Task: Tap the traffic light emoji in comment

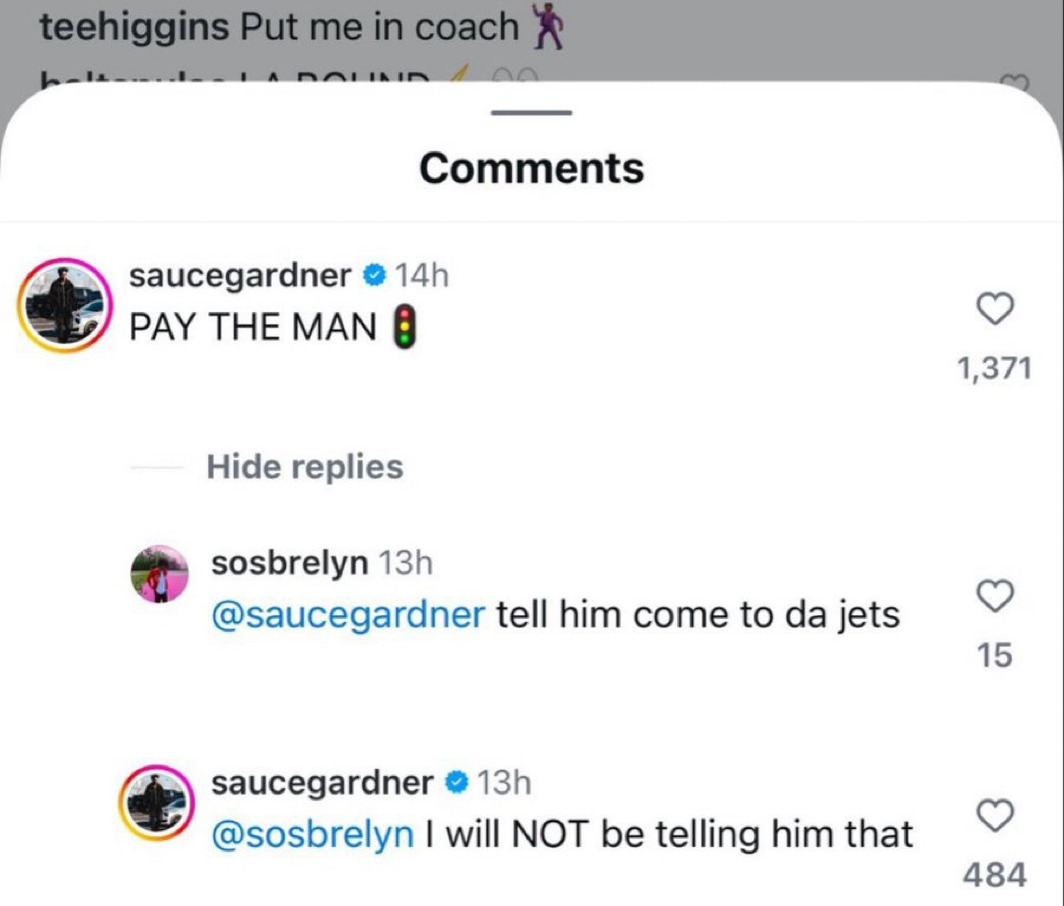Action: 404,328
